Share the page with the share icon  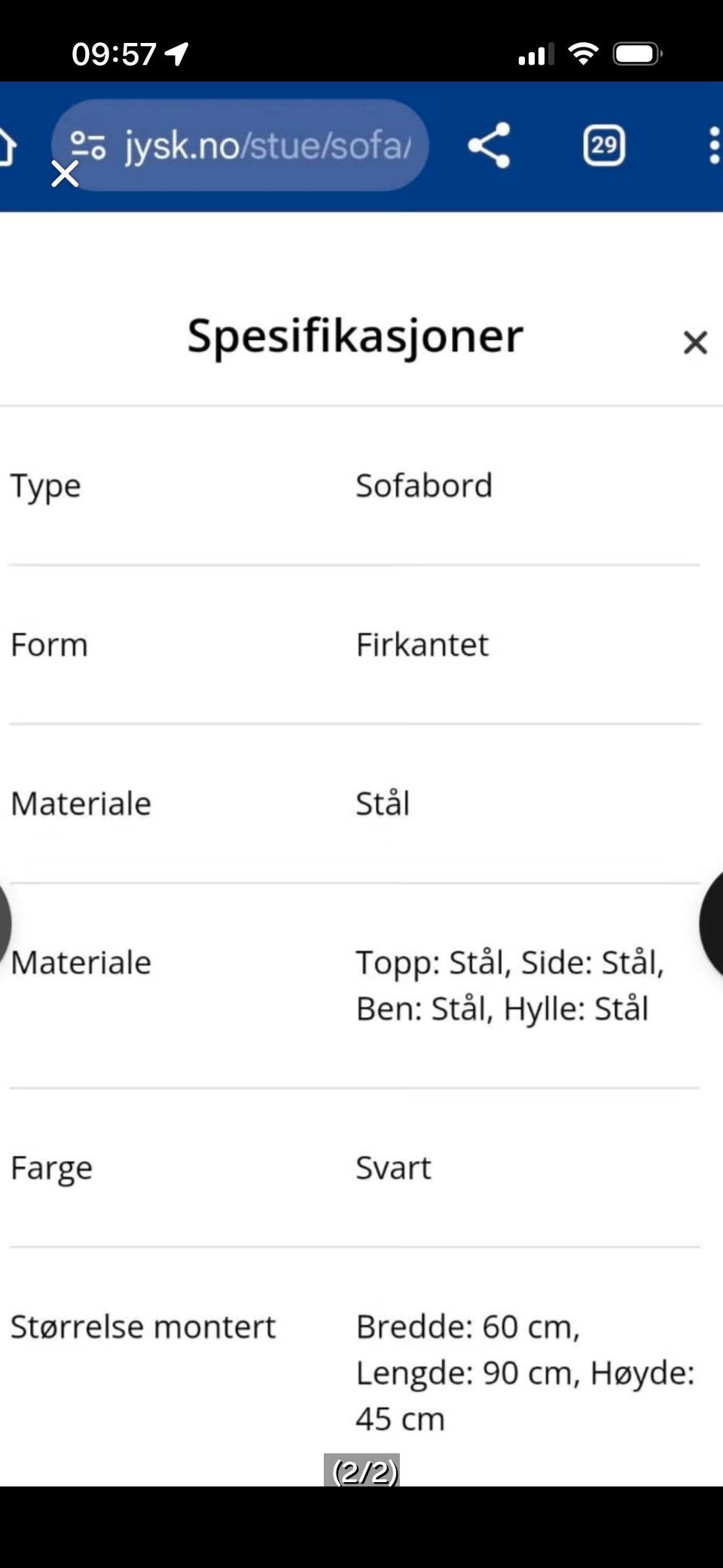click(489, 145)
